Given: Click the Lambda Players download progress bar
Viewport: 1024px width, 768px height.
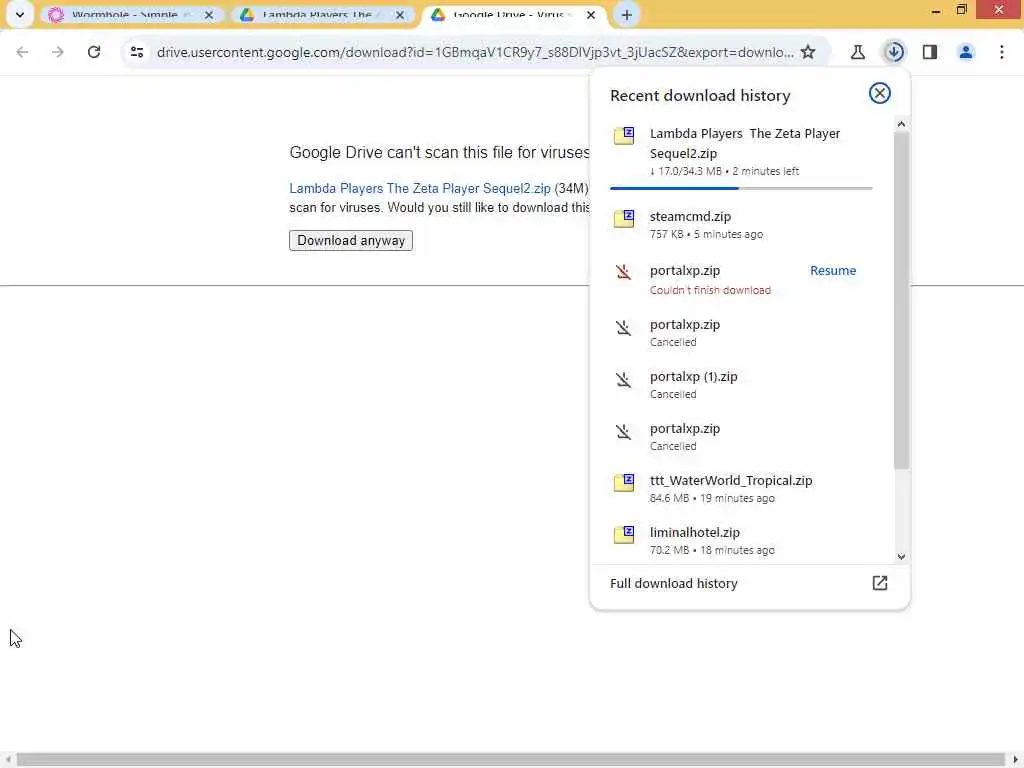Looking at the screenshot, I should pos(741,188).
